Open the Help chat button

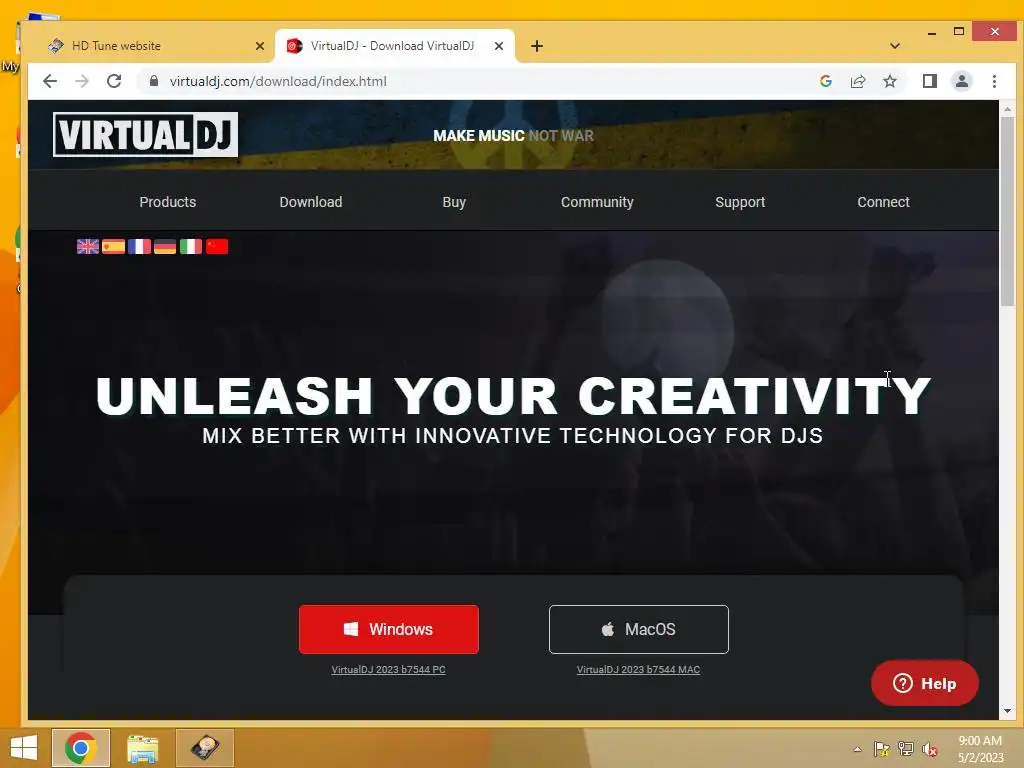(925, 683)
